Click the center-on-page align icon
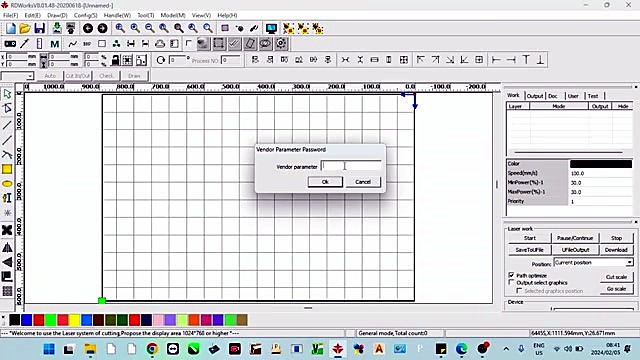 click(479, 60)
